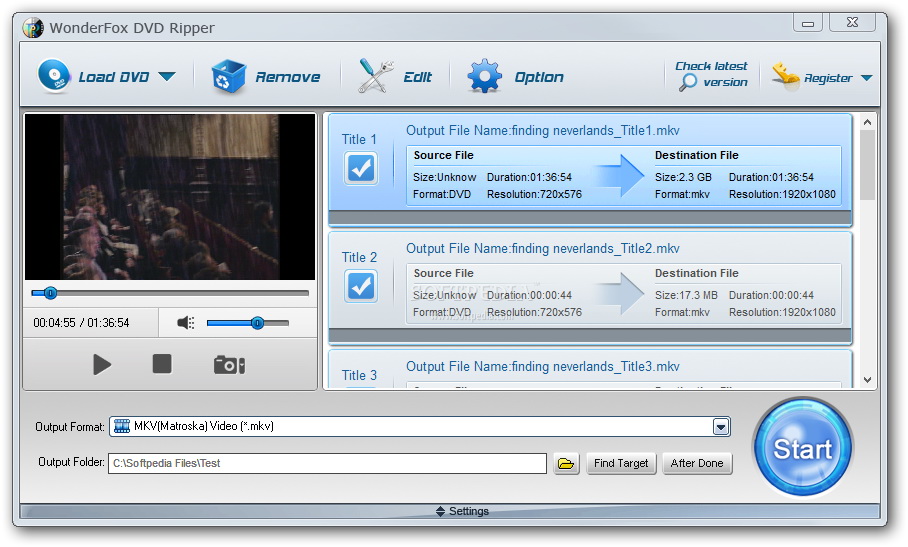Select the Title 2 output file name
Viewport: 908px width, 547px height.
pos(543,249)
